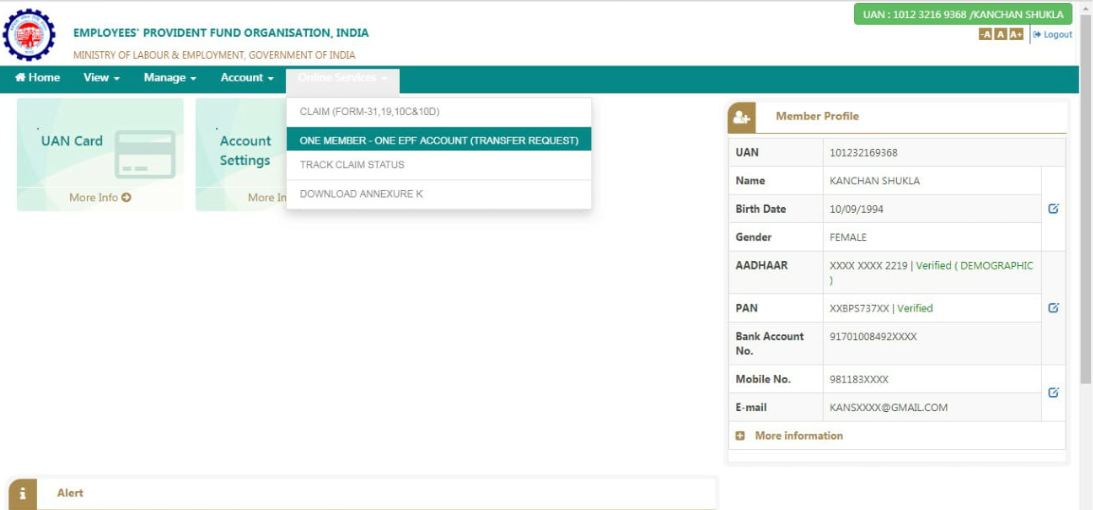
Task: Open the Manage dropdown menu
Action: [169, 78]
